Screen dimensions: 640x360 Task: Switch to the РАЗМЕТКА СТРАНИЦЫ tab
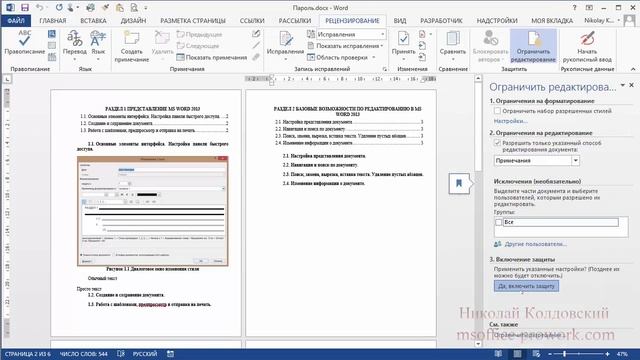[193, 20]
